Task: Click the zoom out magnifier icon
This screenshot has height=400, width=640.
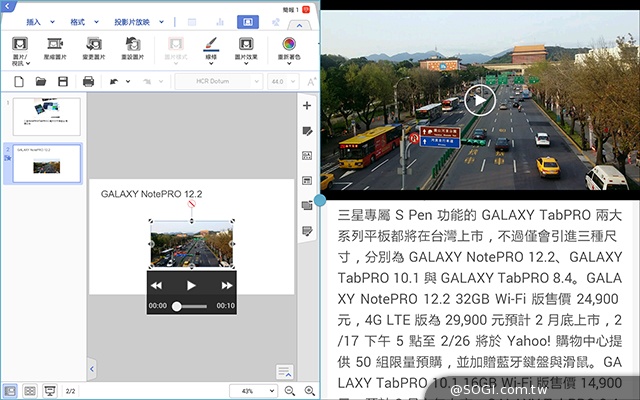Action: (290, 391)
